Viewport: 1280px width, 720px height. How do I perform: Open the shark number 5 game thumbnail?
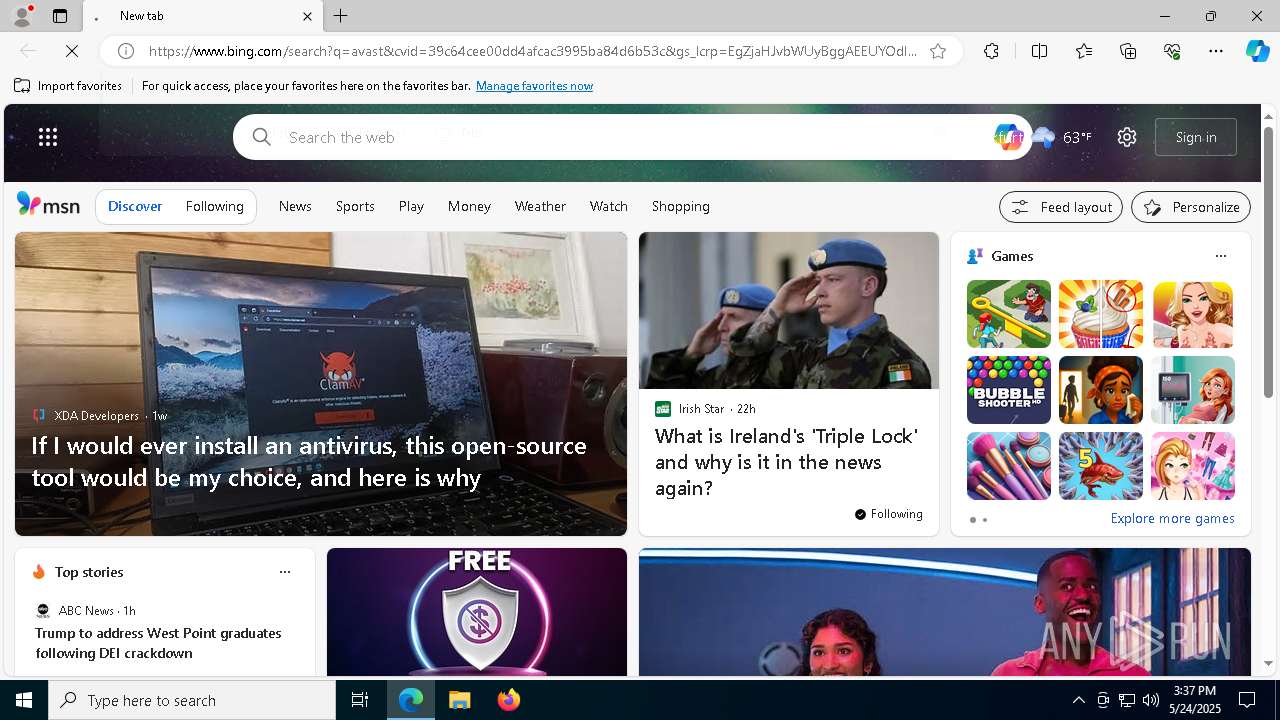[1101, 466]
